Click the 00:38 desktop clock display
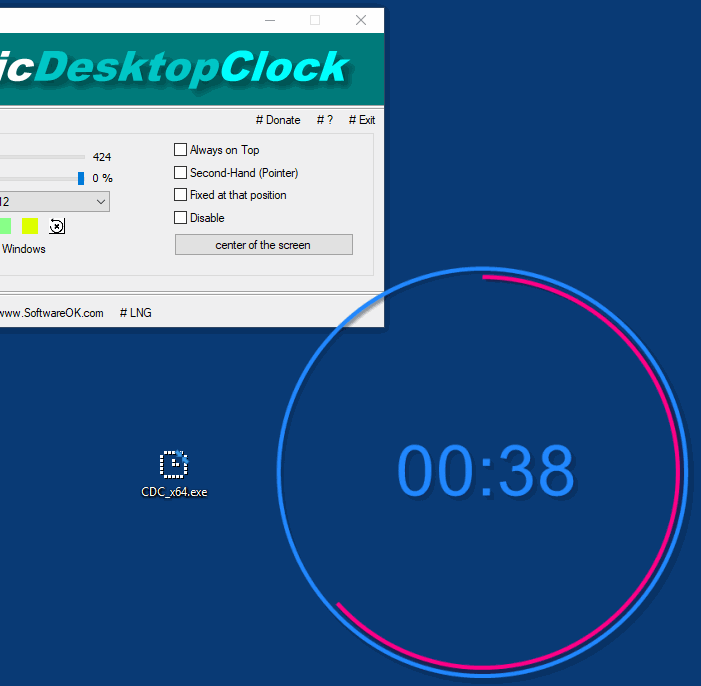701x686 pixels. (x=486, y=470)
